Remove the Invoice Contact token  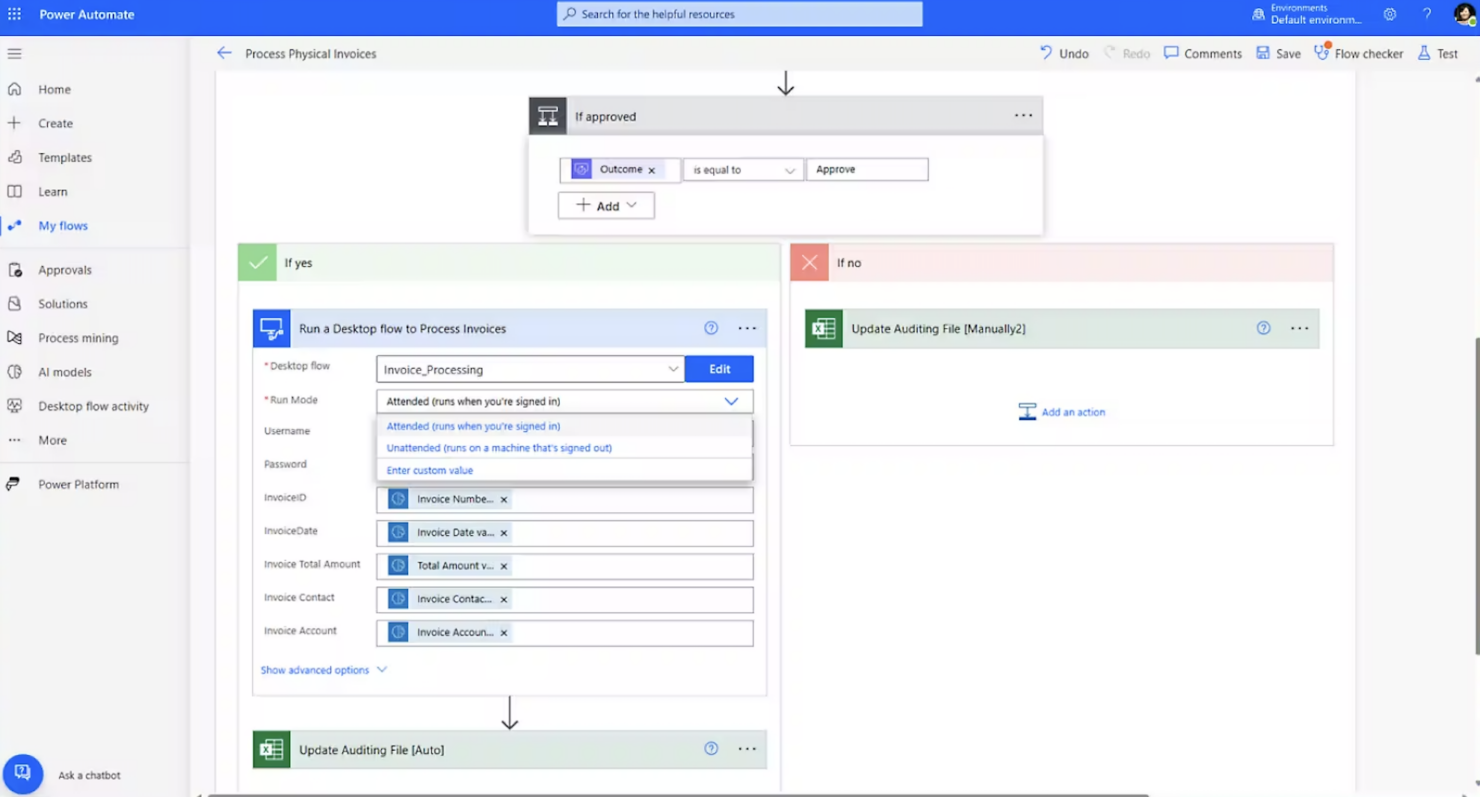[x=504, y=599]
